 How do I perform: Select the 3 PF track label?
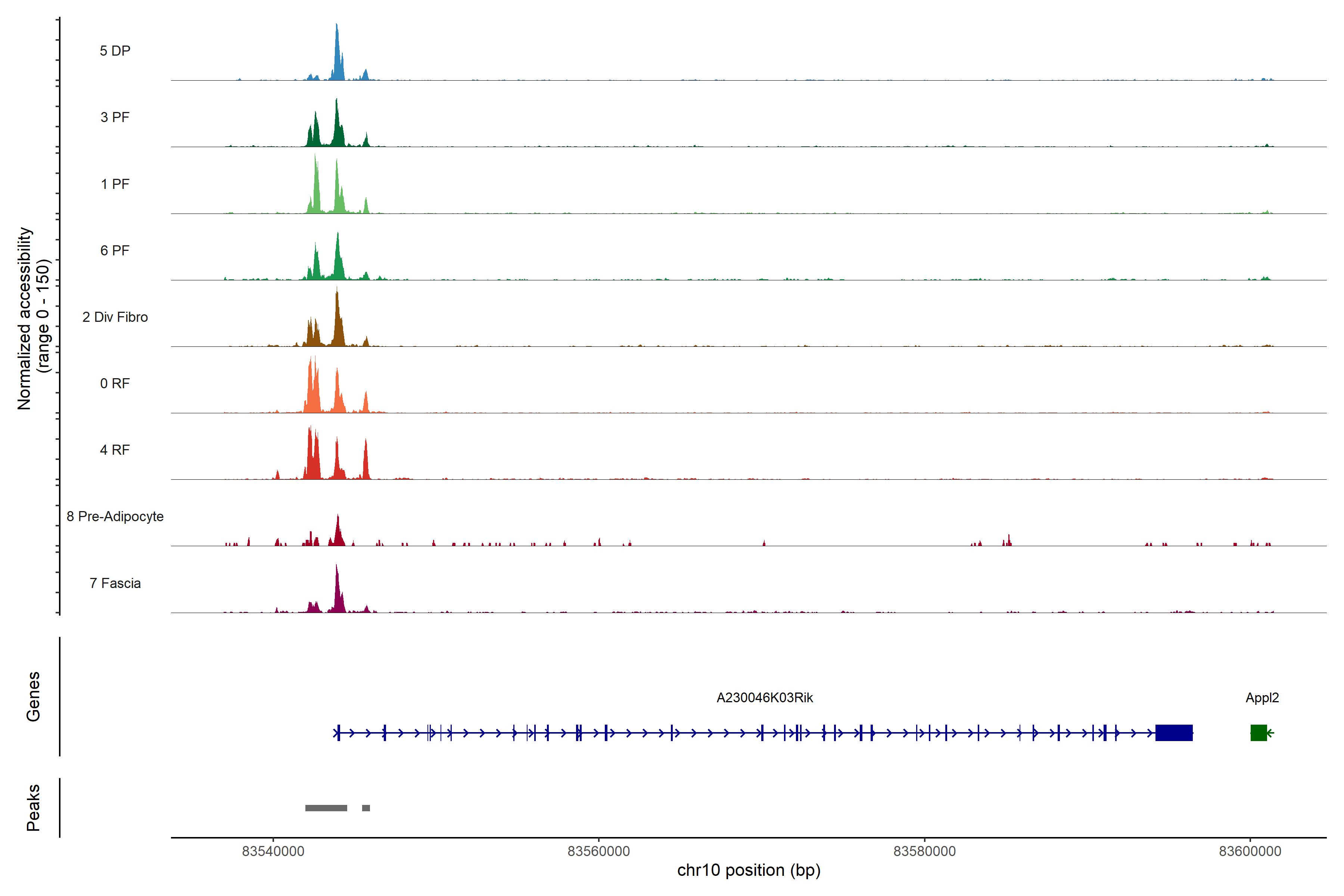pos(115,117)
